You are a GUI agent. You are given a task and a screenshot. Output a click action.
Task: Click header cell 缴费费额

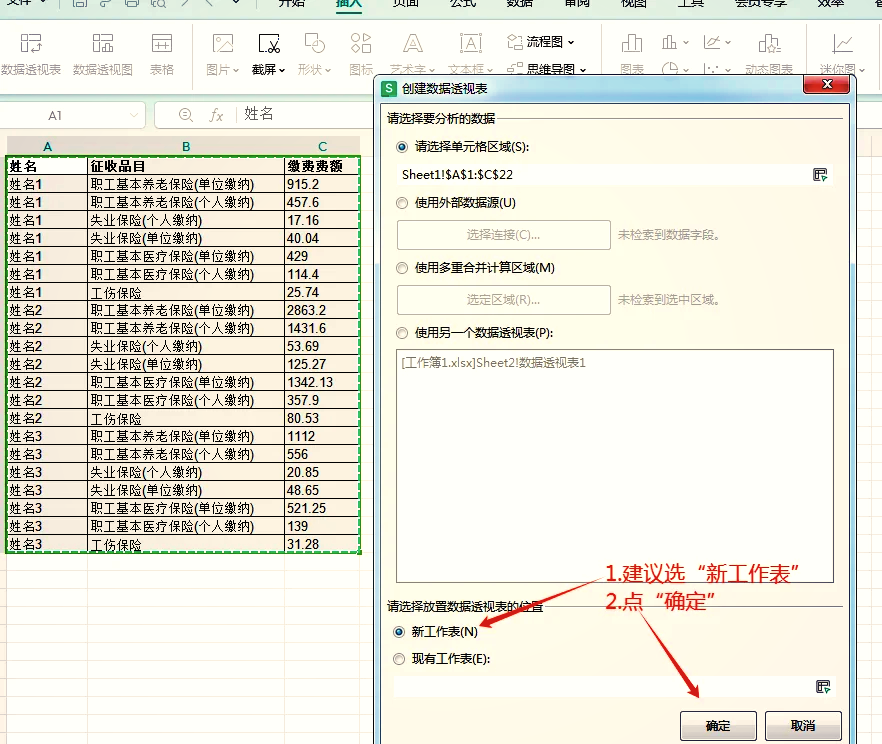coord(322,166)
